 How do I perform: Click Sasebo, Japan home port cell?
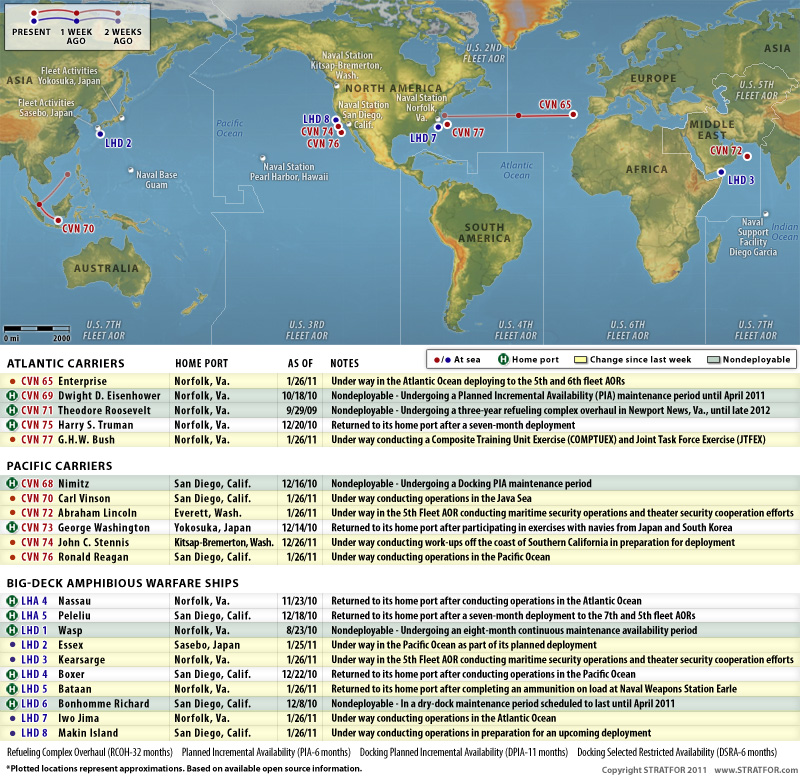pyautogui.click(x=207, y=645)
